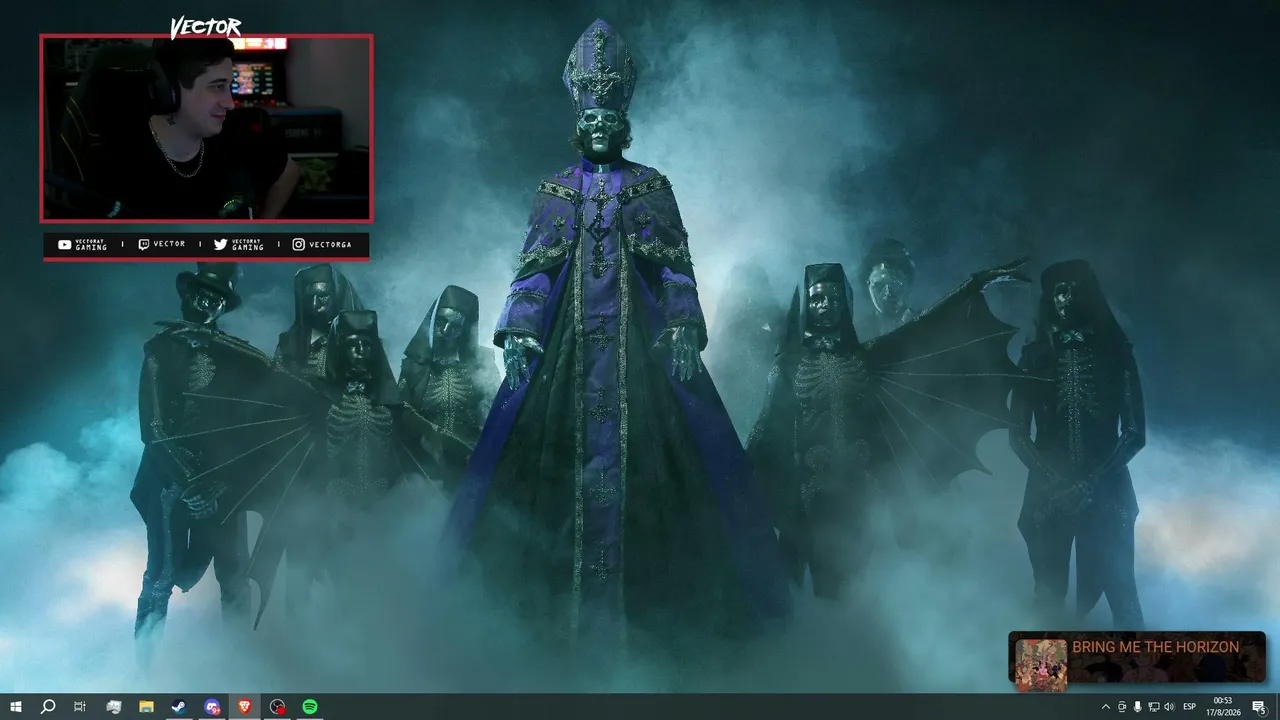Click the Meet Now tray icon
1280x720 pixels.
(x=1122, y=707)
